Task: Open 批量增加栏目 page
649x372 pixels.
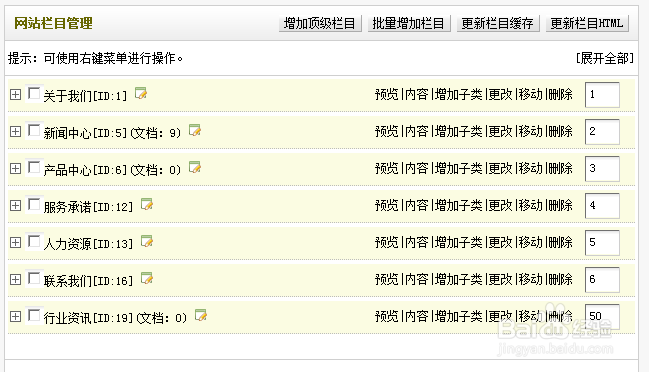Action: 409,23
